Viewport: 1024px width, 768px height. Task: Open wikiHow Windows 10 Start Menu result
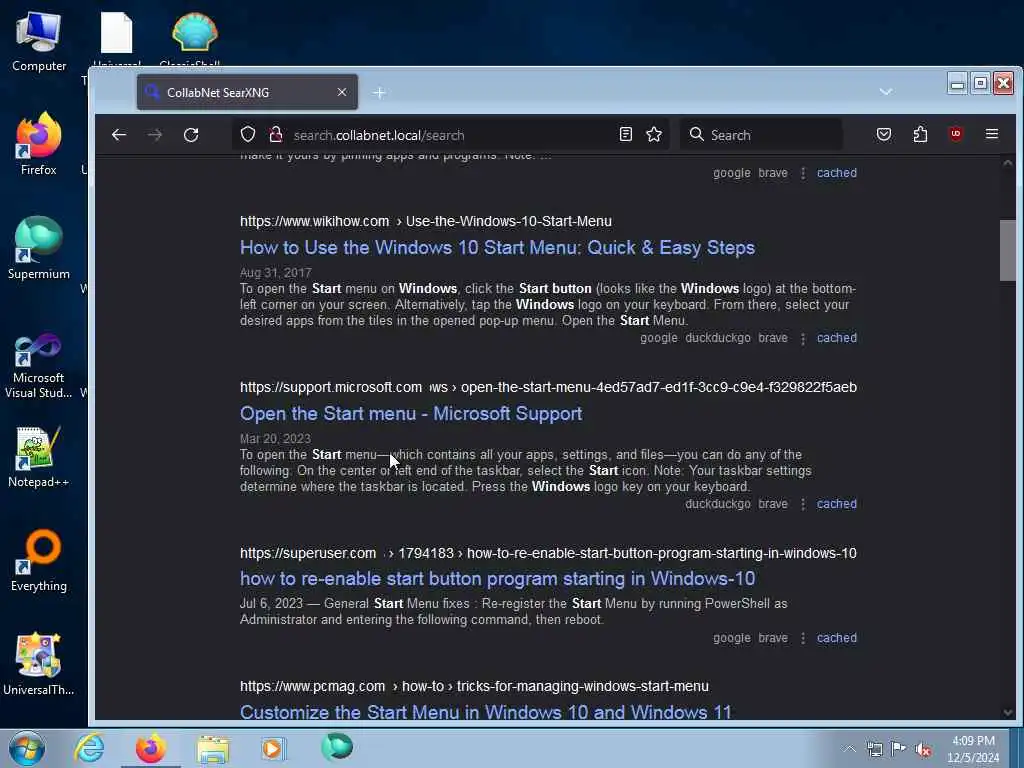[x=497, y=248]
